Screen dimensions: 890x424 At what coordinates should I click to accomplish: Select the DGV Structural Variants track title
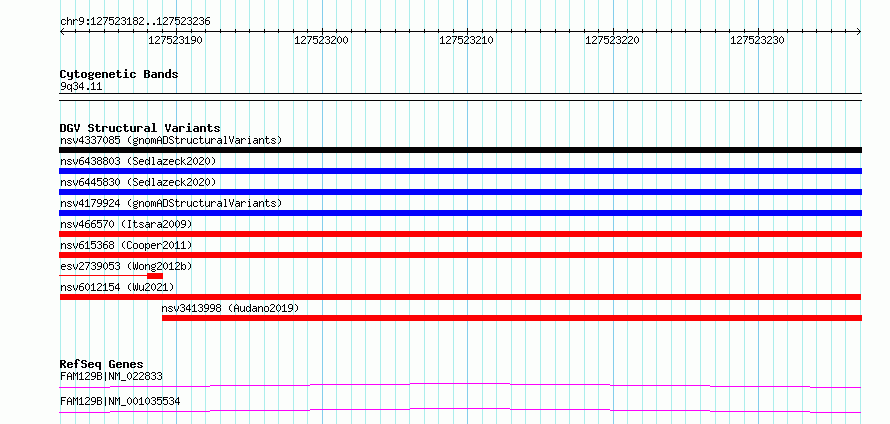[x=140, y=128]
